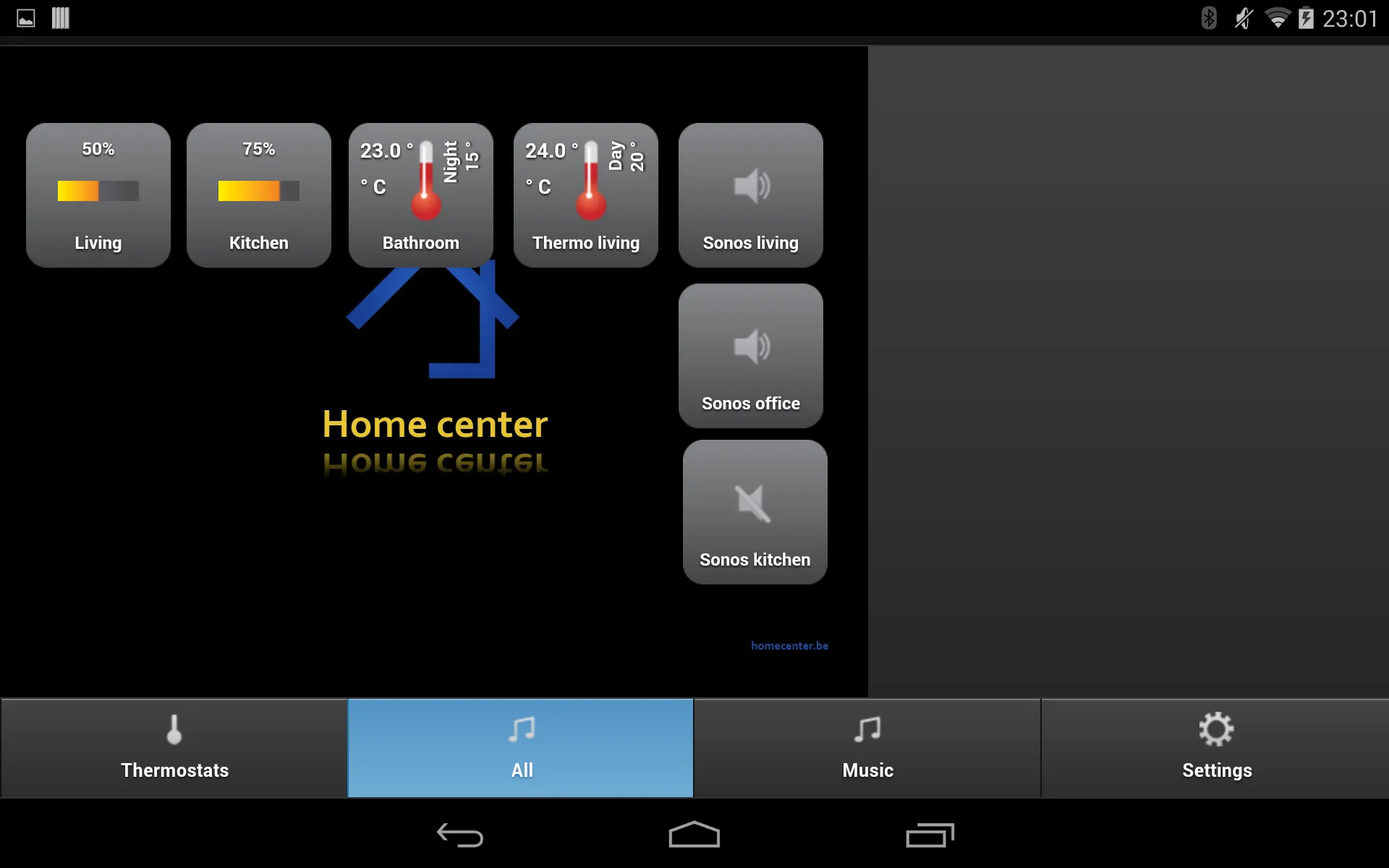Adjust the Living room brightness slider
This screenshot has height=868, width=1389.
(x=97, y=190)
